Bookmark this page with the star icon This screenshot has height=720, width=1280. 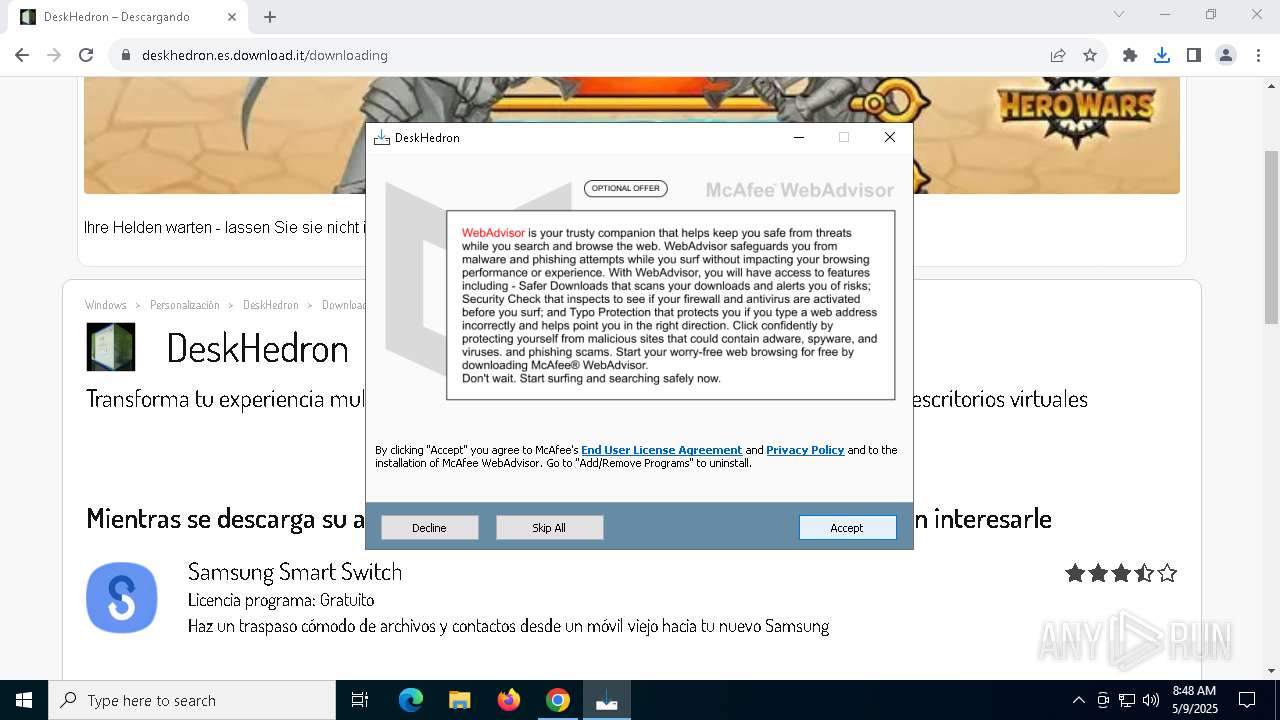pyautogui.click(x=1090, y=55)
